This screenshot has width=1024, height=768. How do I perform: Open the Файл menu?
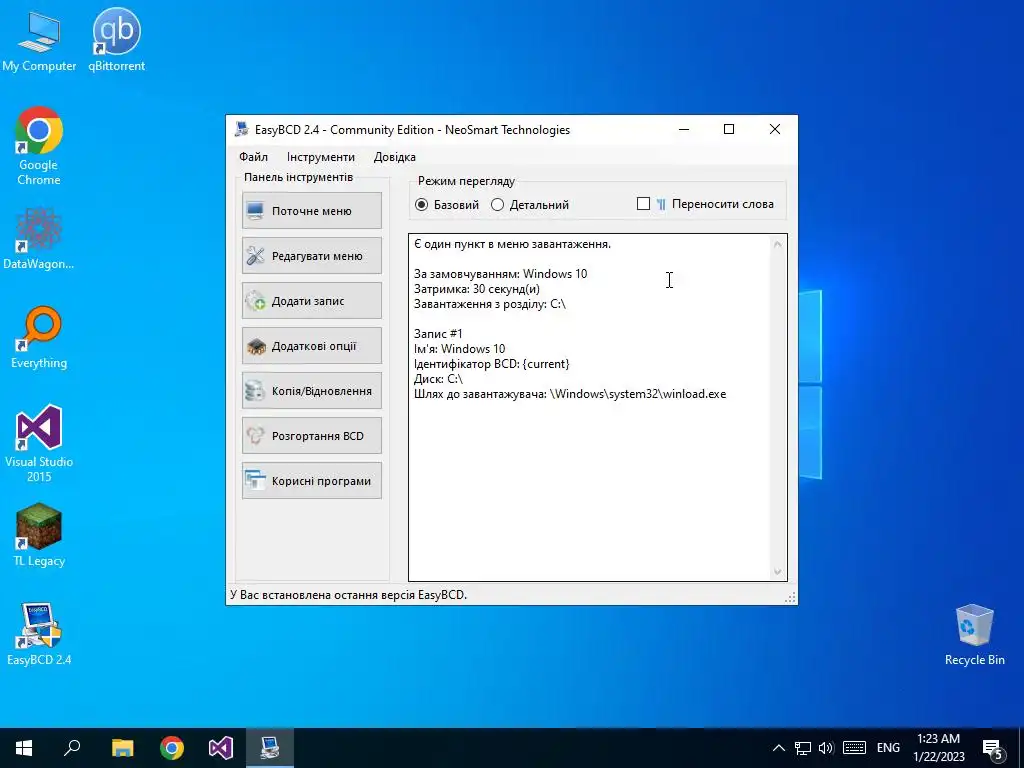[x=253, y=157]
